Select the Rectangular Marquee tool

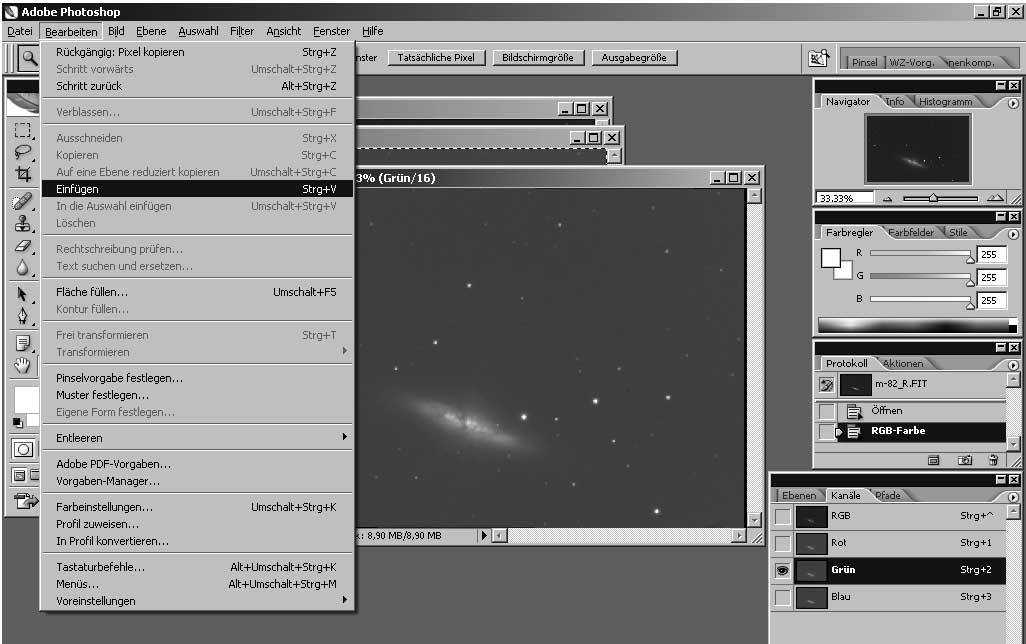(23, 130)
